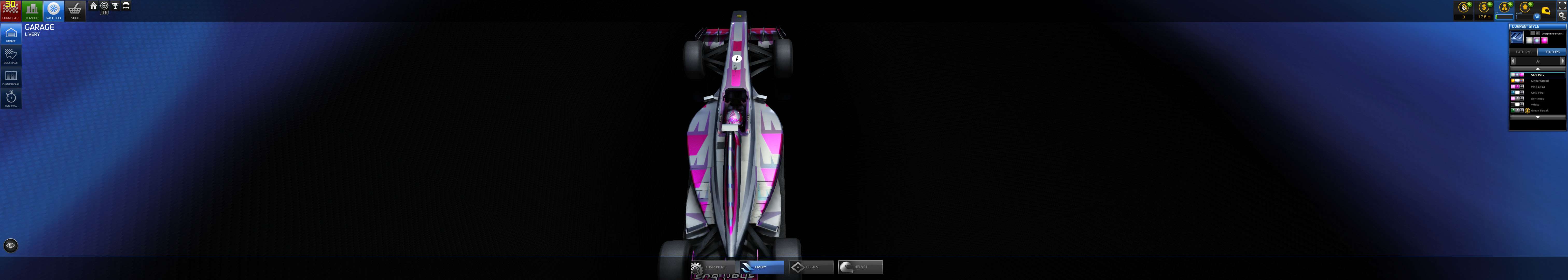Select the Pink Shox colour scheme
The width and height of the screenshot is (1568, 280).
pyautogui.click(x=1538, y=86)
